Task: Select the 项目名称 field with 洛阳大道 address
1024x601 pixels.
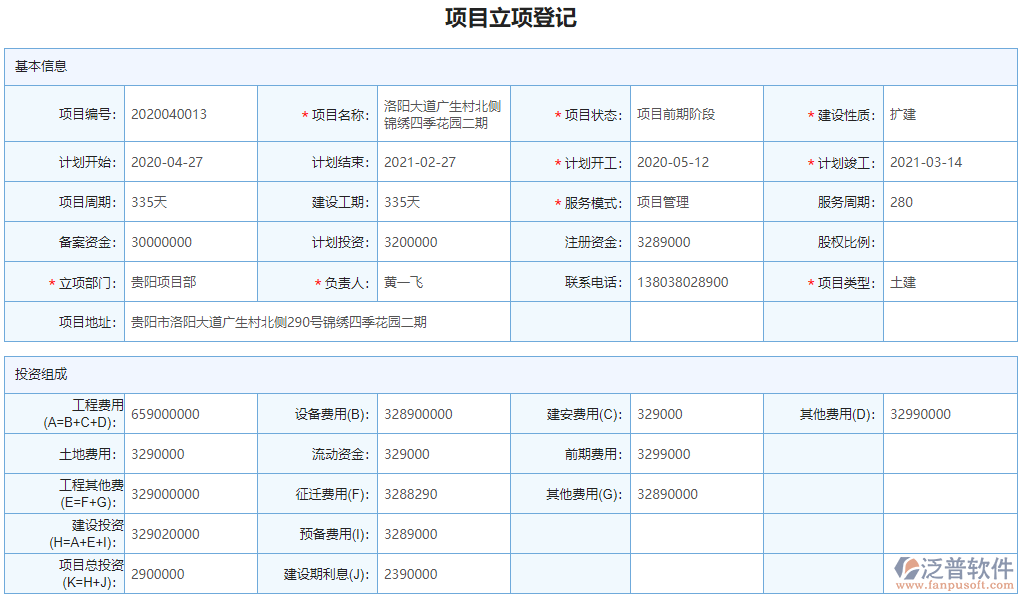Action: 443,114
